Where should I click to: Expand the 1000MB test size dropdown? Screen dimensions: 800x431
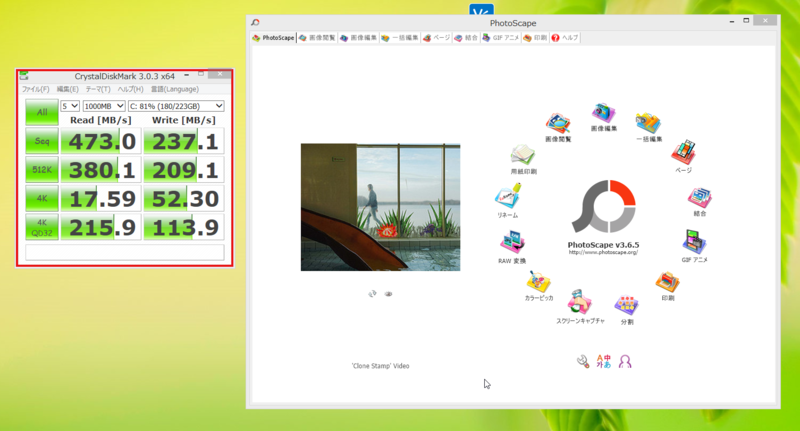pyautogui.click(x=104, y=106)
